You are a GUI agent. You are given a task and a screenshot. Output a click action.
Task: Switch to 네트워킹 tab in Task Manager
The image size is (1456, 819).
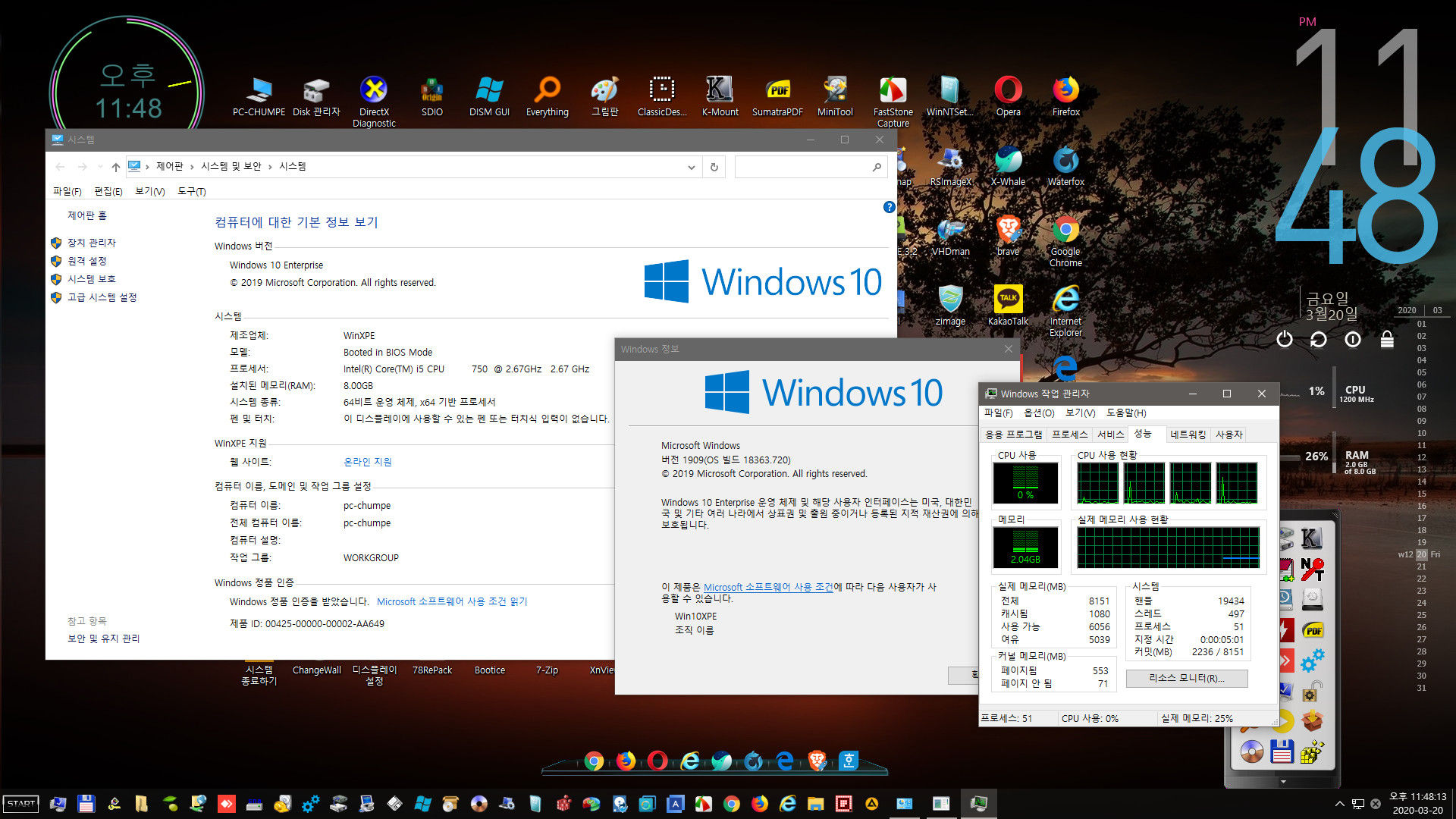pos(1188,435)
